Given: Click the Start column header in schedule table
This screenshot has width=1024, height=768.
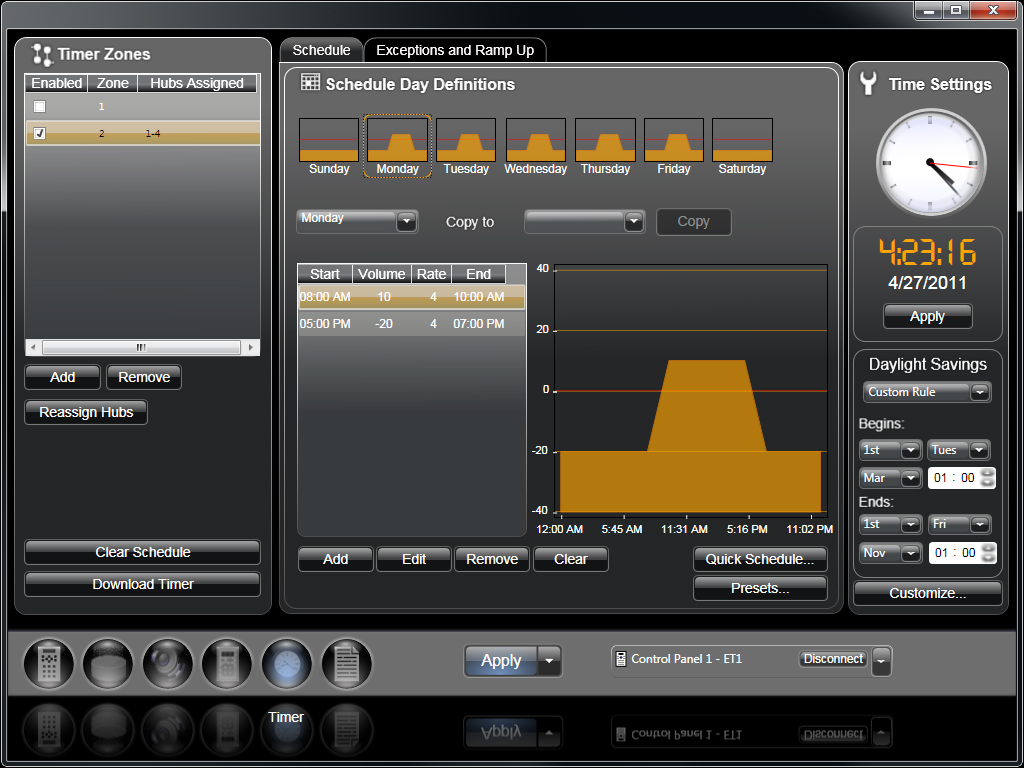Looking at the screenshot, I should pos(325,274).
